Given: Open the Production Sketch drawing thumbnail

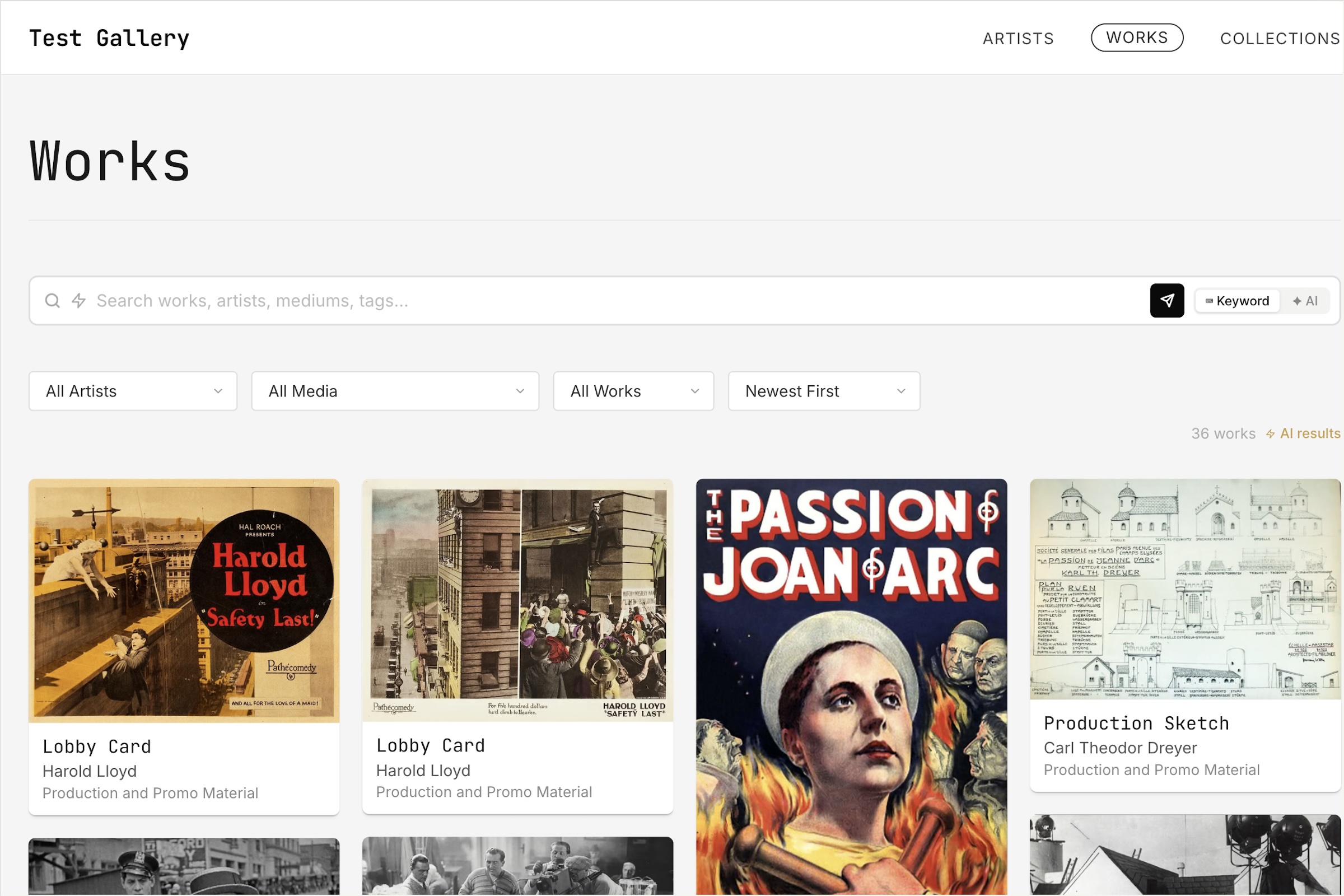Looking at the screenshot, I should [x=1185, y=589].
